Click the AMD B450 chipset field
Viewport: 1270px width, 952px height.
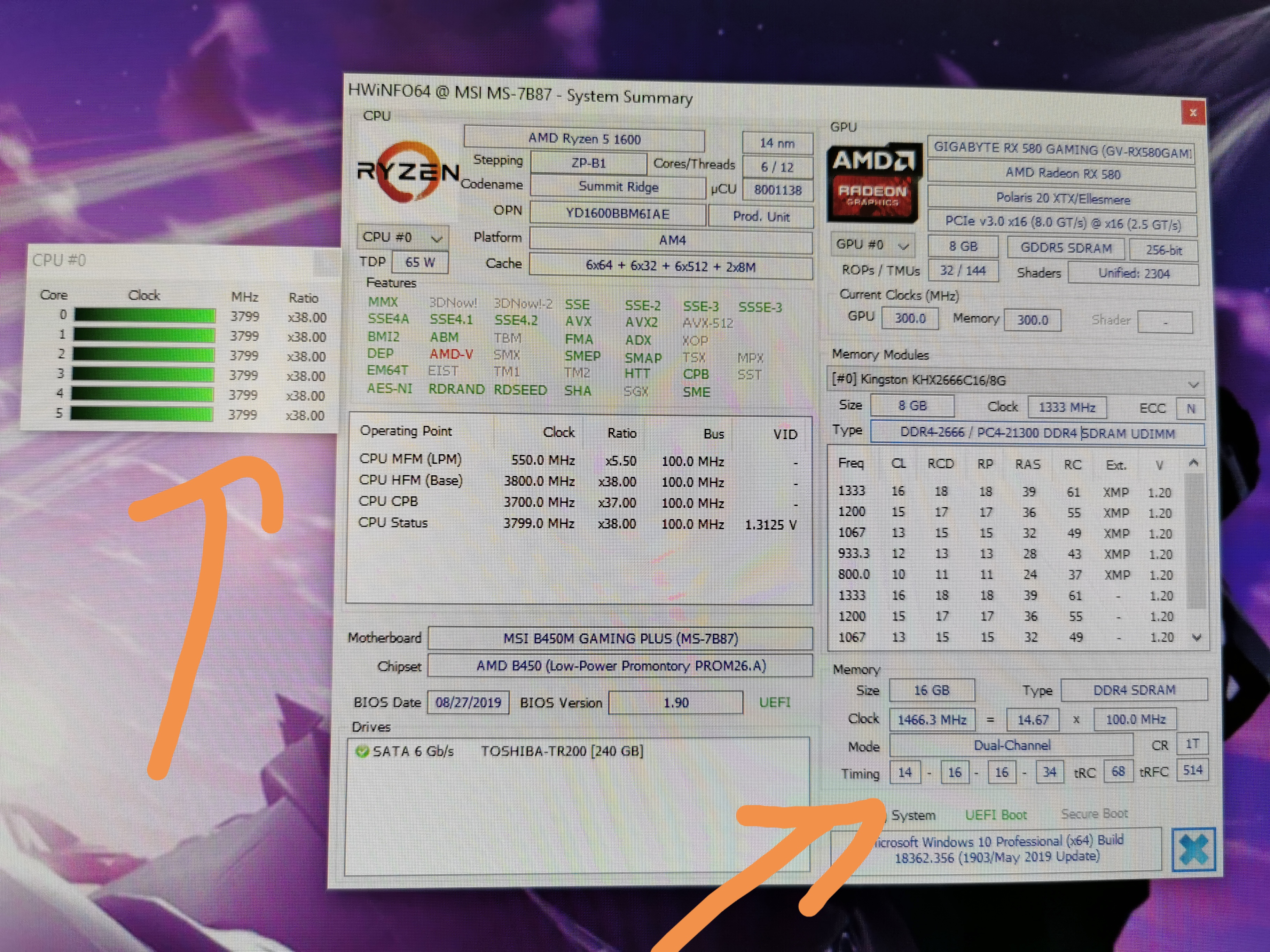pos(621,666)
